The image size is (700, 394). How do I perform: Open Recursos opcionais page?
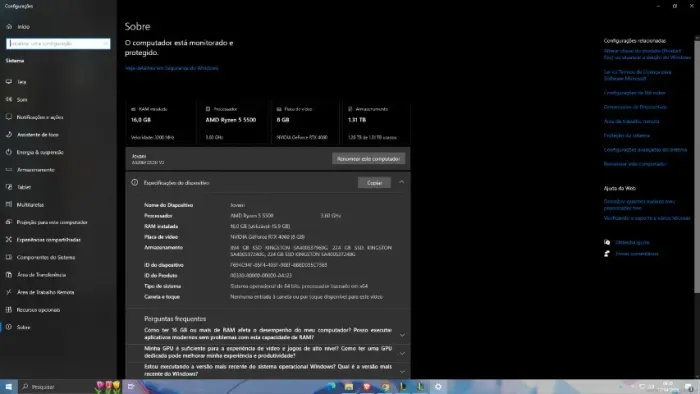pos(33,310)
